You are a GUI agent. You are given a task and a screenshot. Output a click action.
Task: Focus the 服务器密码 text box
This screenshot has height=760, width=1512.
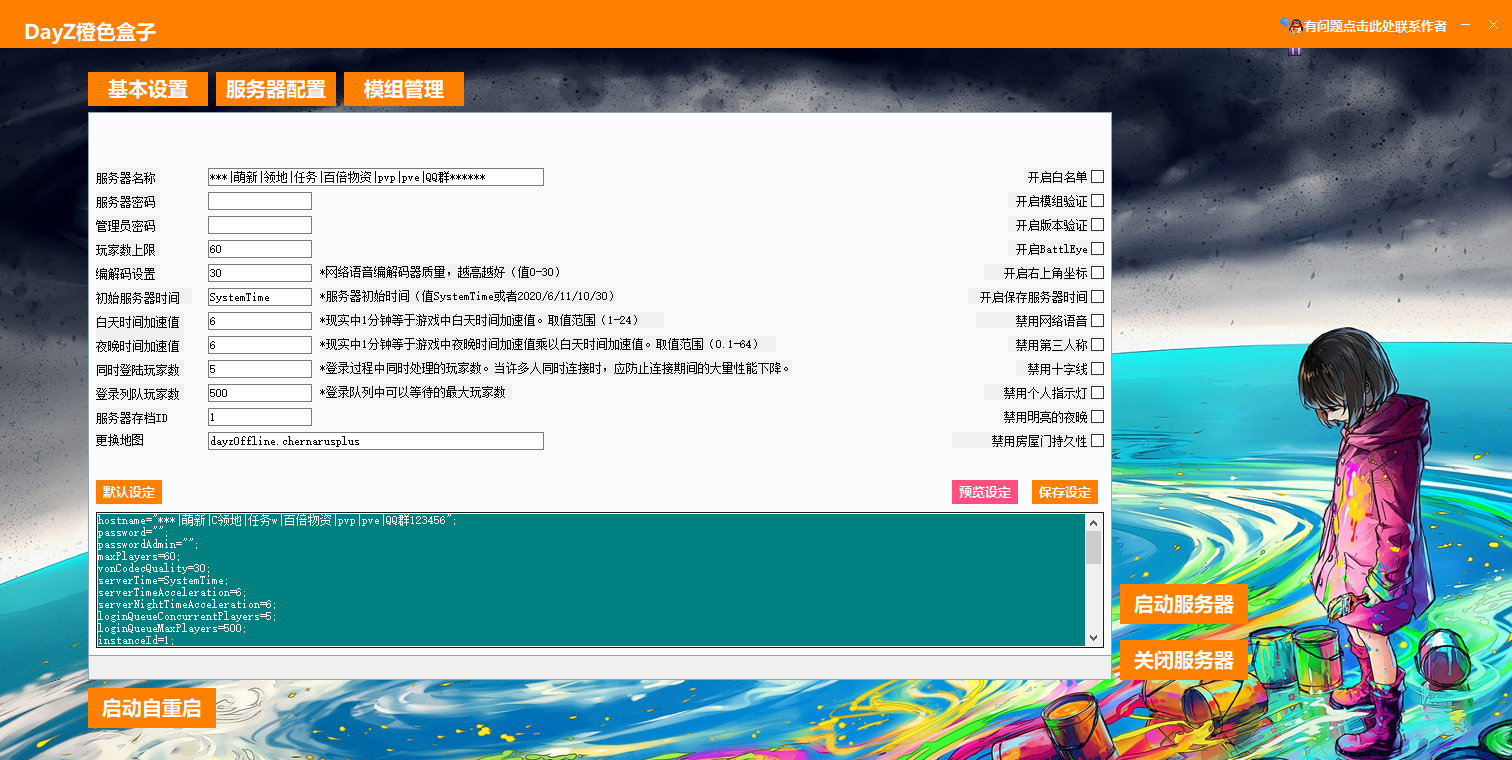click(x=260, y=201)
